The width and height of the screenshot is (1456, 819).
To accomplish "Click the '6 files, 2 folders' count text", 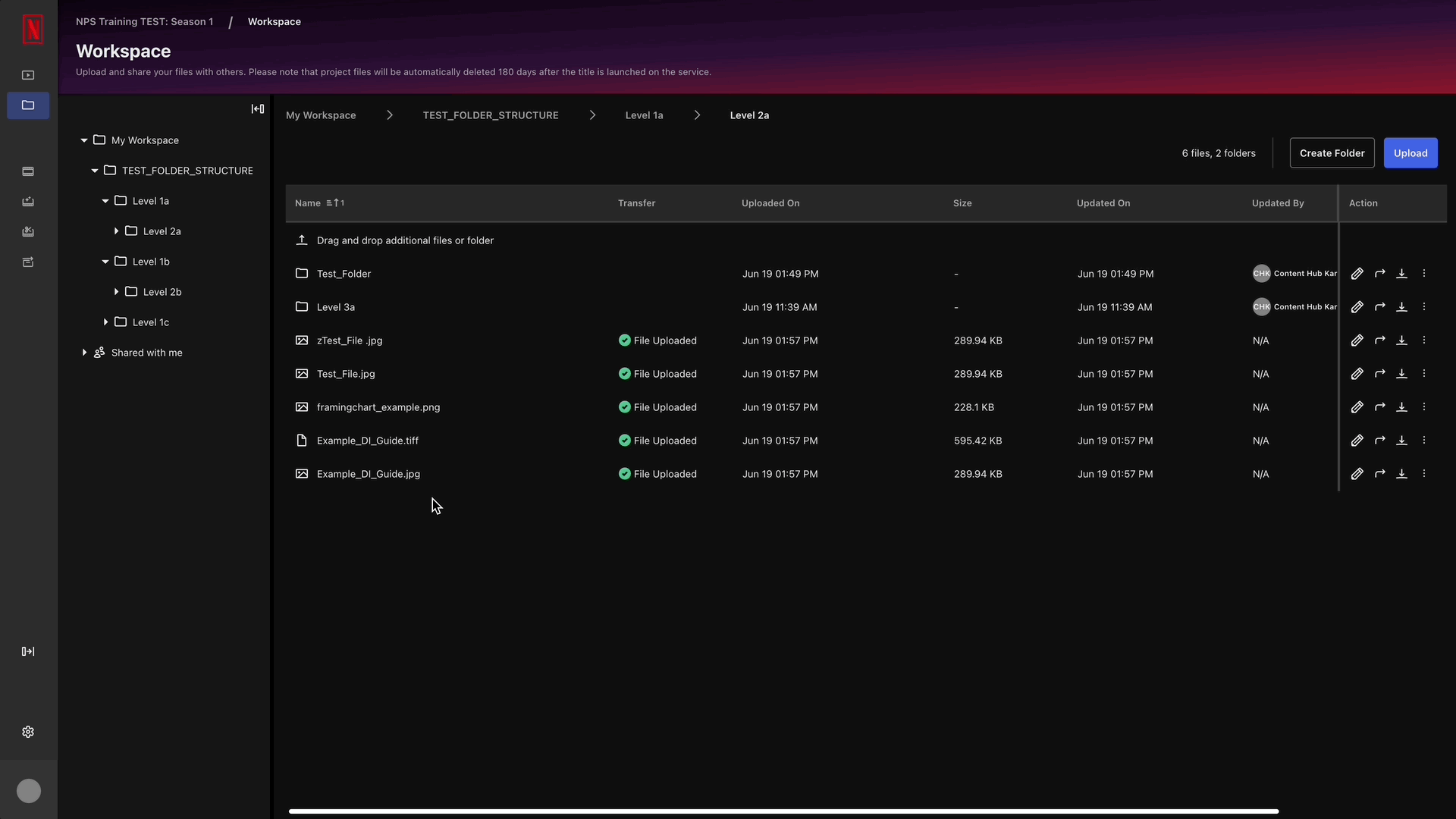I will click(x=1219, y=153).
